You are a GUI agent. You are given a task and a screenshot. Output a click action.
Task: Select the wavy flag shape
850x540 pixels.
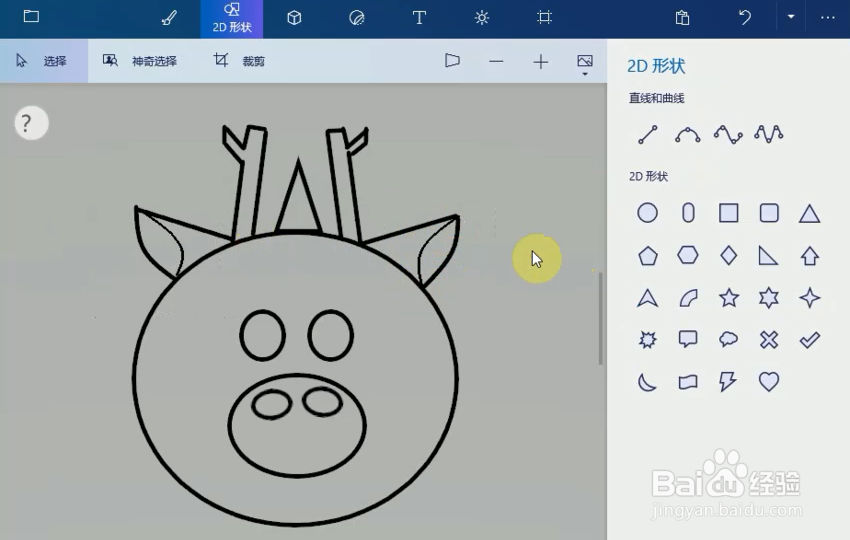pyautogui.click(x=688, y=382)
